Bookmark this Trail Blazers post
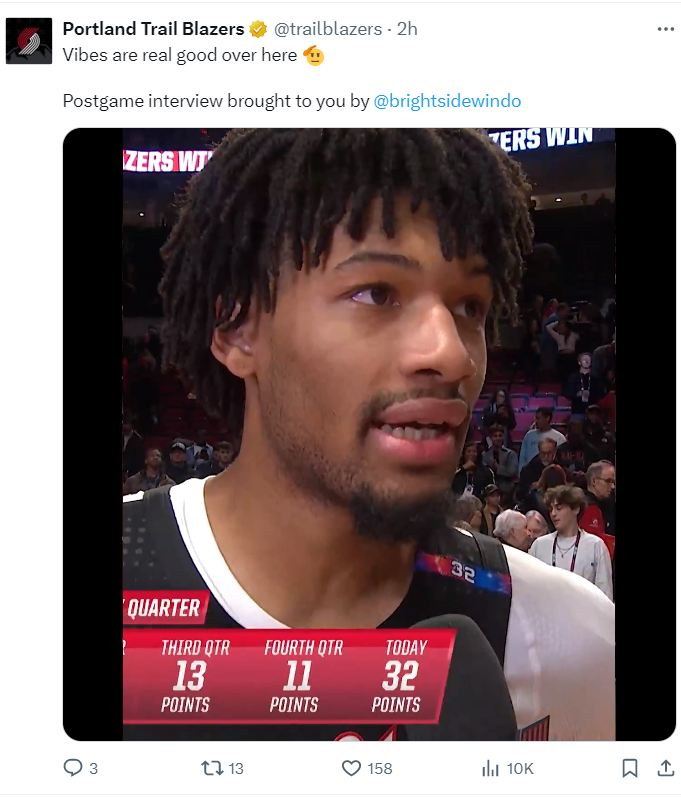The width and height of the screenshot is (681, 798). pos(630,768)
